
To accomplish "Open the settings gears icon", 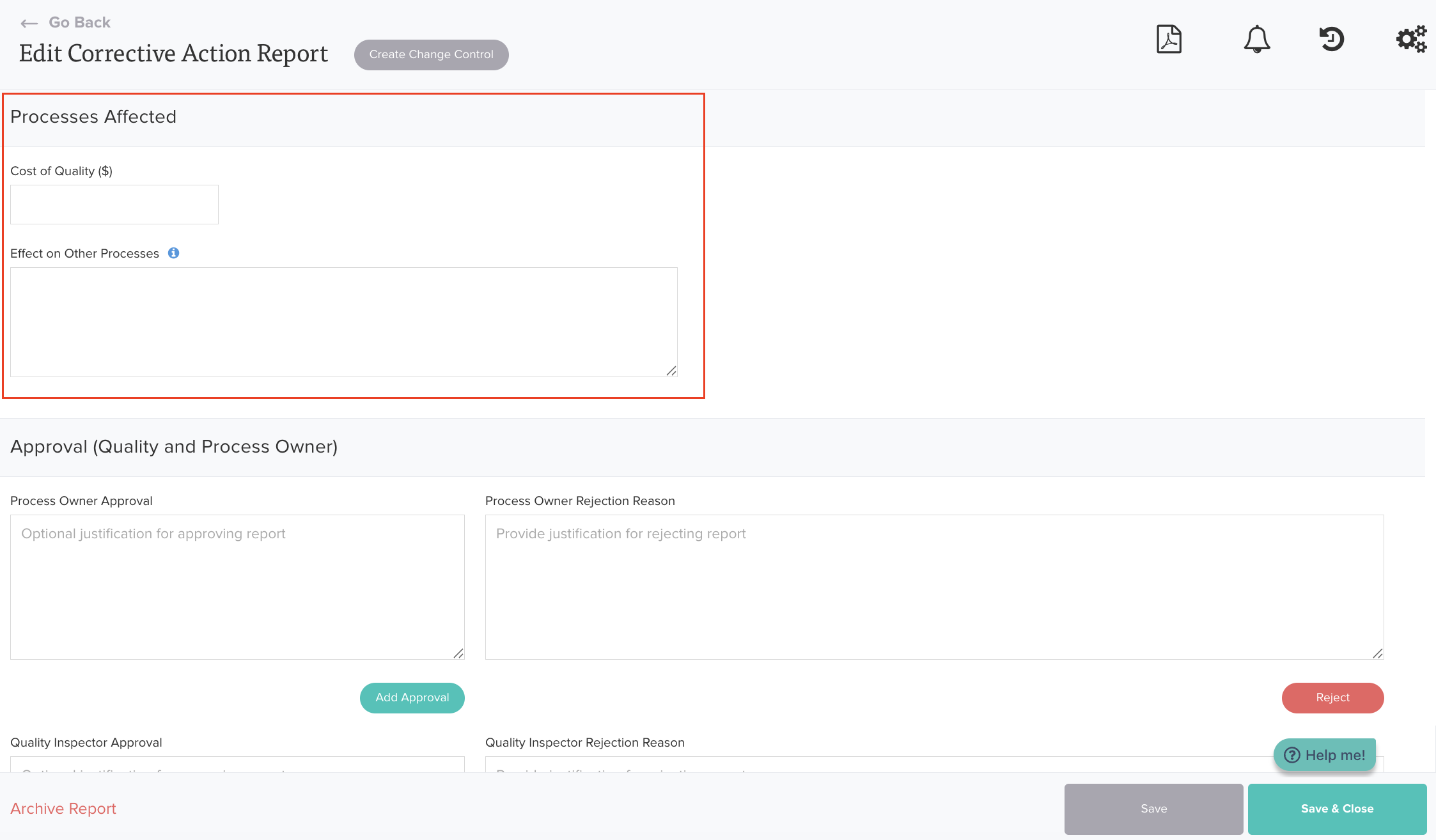I will (1411, 40).
